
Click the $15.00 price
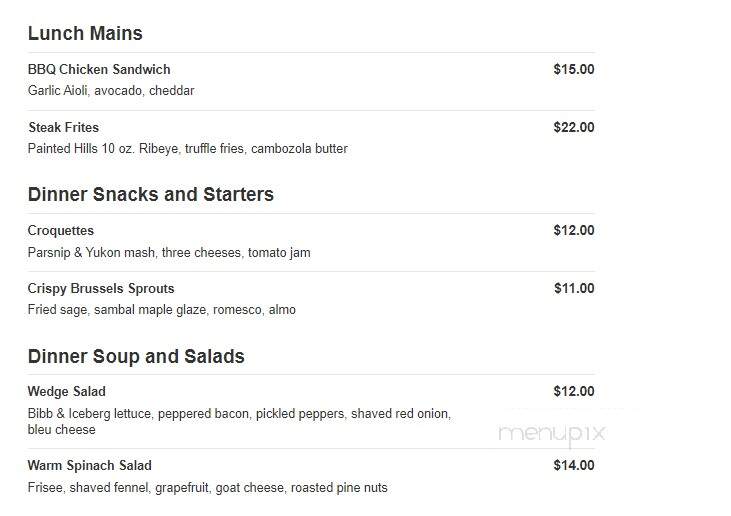pos(573,69)
